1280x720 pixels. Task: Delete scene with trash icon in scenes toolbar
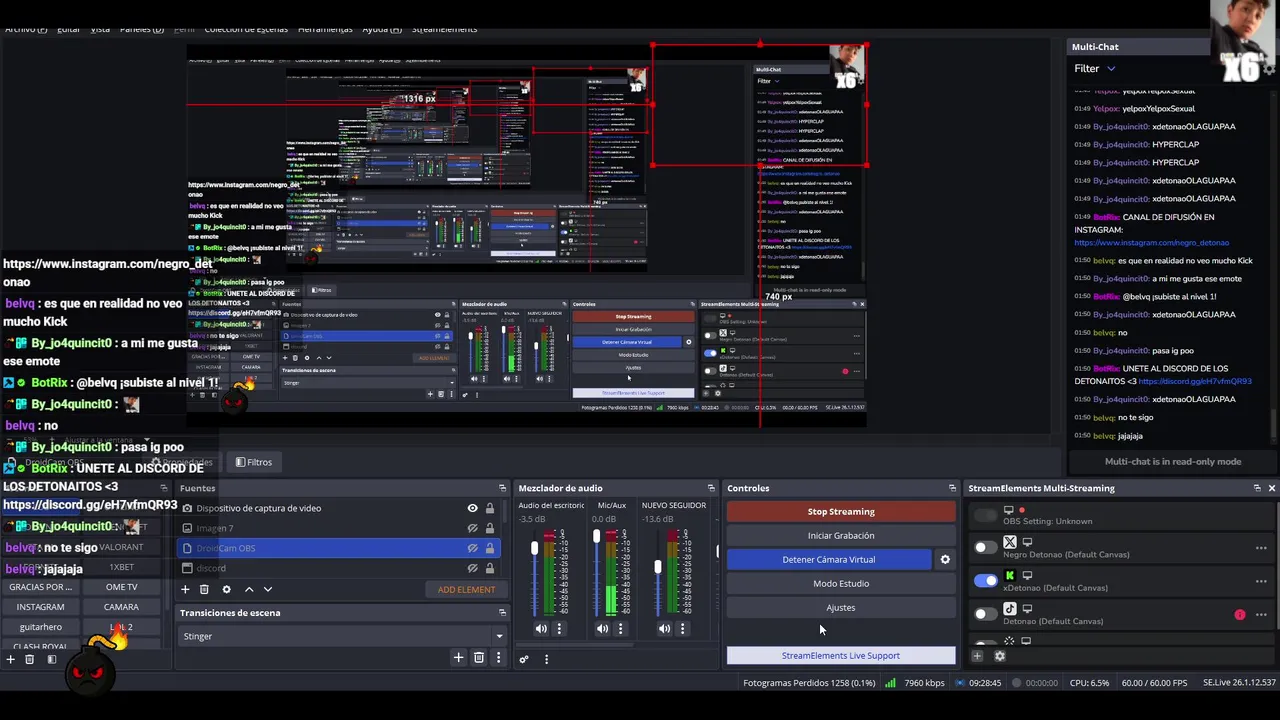click(29, 659)
